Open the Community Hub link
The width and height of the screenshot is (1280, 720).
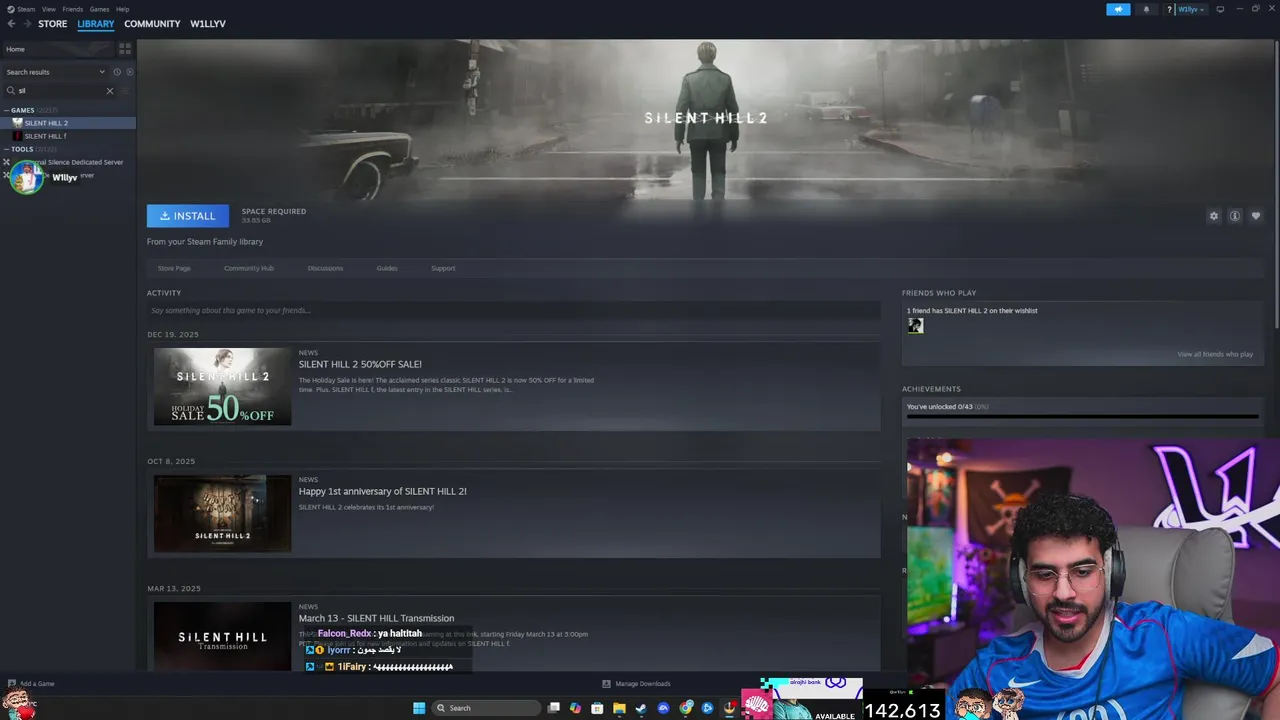coord(249,268)
